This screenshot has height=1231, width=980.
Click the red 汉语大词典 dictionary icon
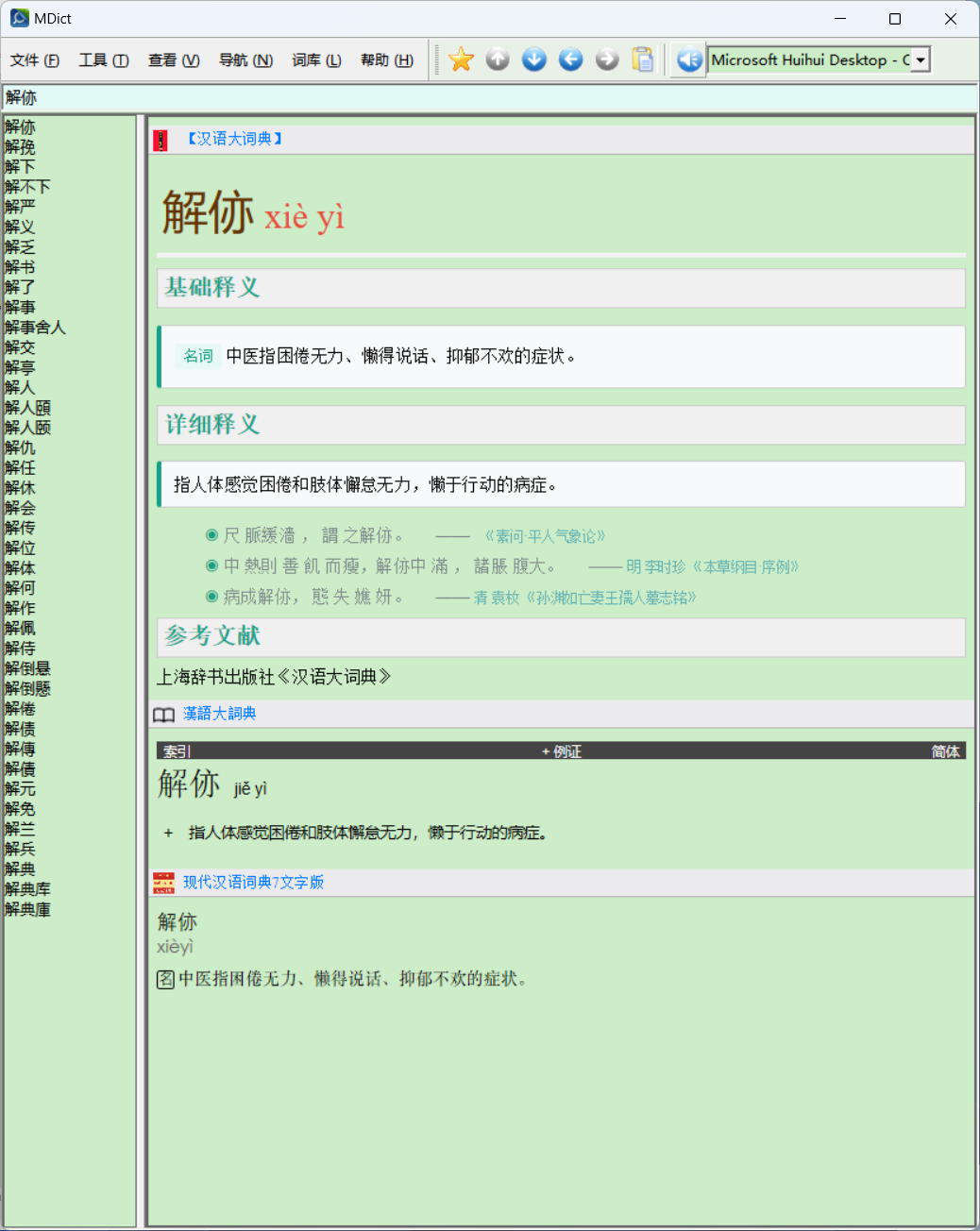pyautogui.click(x=161, y=140)
